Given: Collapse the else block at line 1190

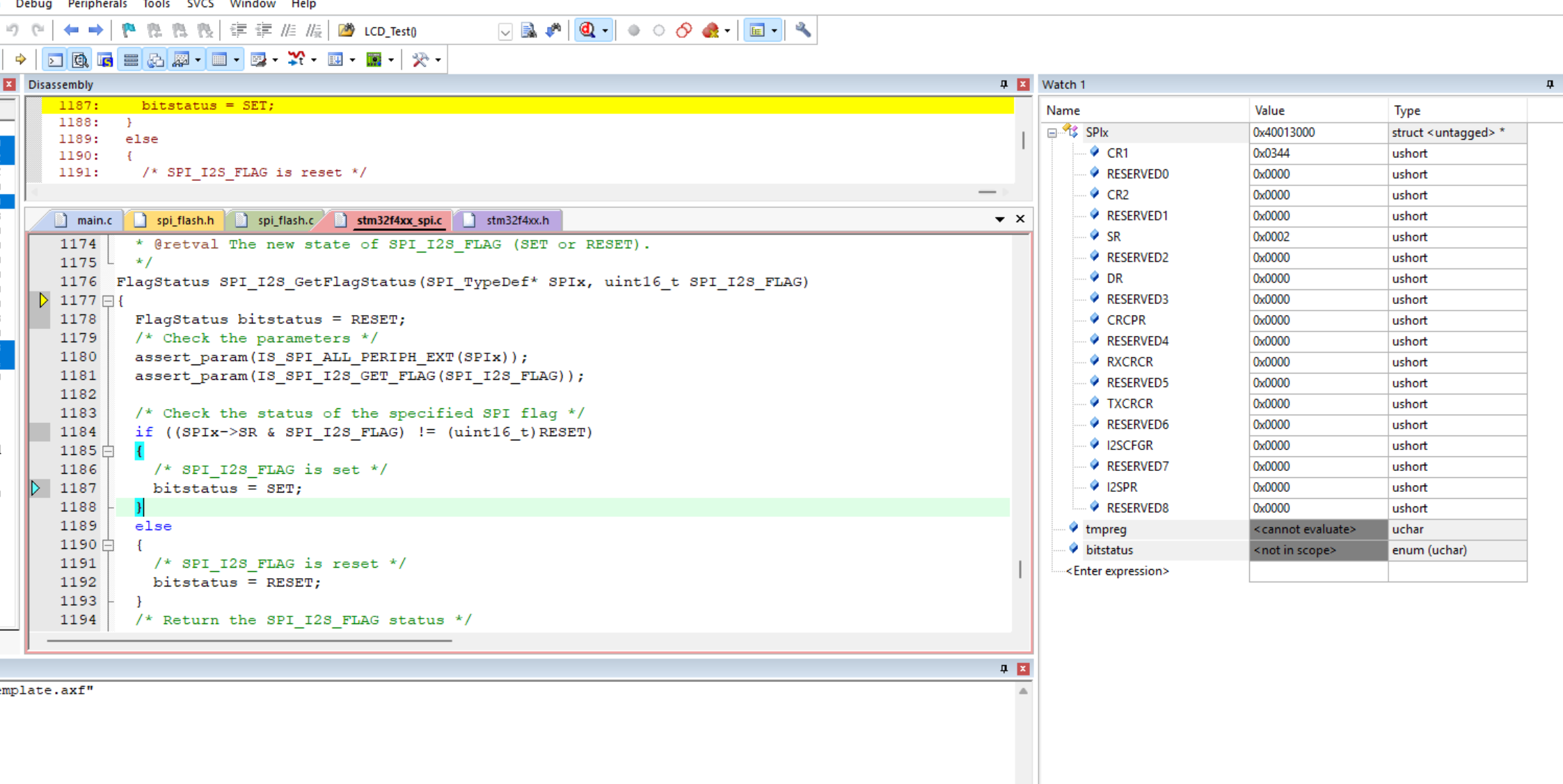Looking at the screenshot, I should click(109, 545).
